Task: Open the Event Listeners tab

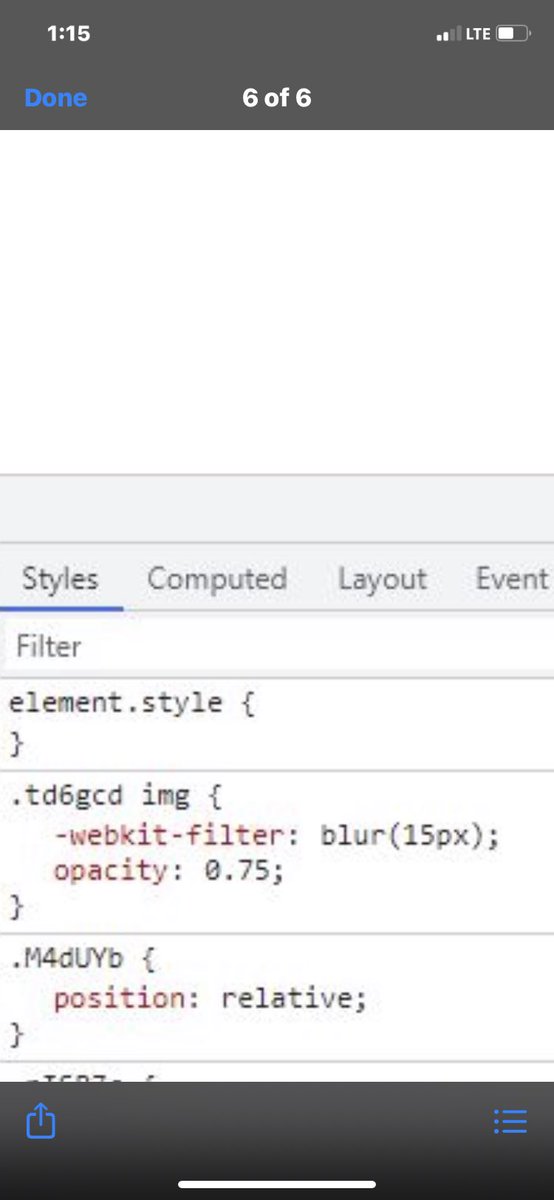Action: (x=512, y=579)
